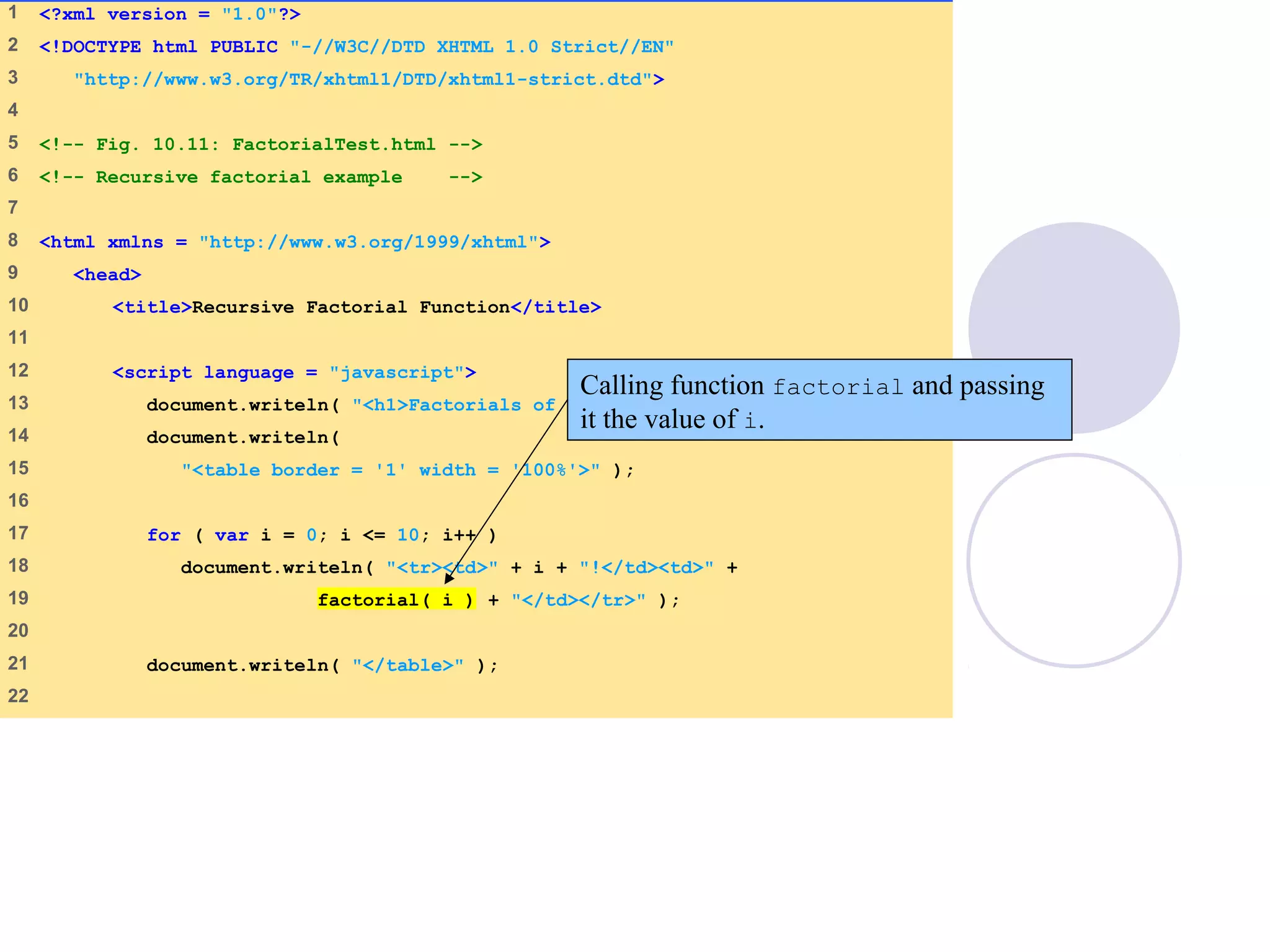This screenshot has width=1270, height=952.
Task: Click the table border string literal
Action: coord(391,470)
